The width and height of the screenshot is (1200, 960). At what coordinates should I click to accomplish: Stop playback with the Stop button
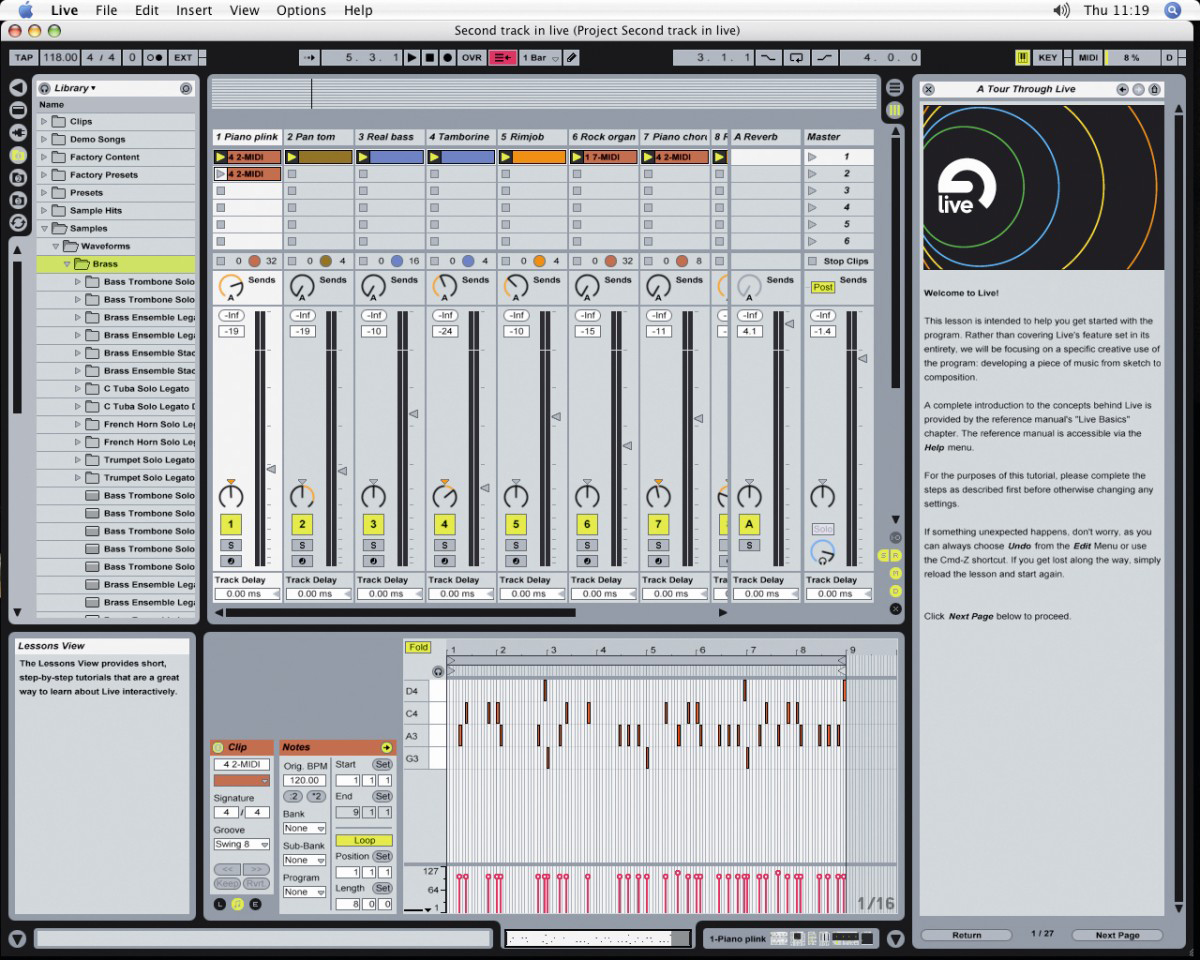(430, 58)
